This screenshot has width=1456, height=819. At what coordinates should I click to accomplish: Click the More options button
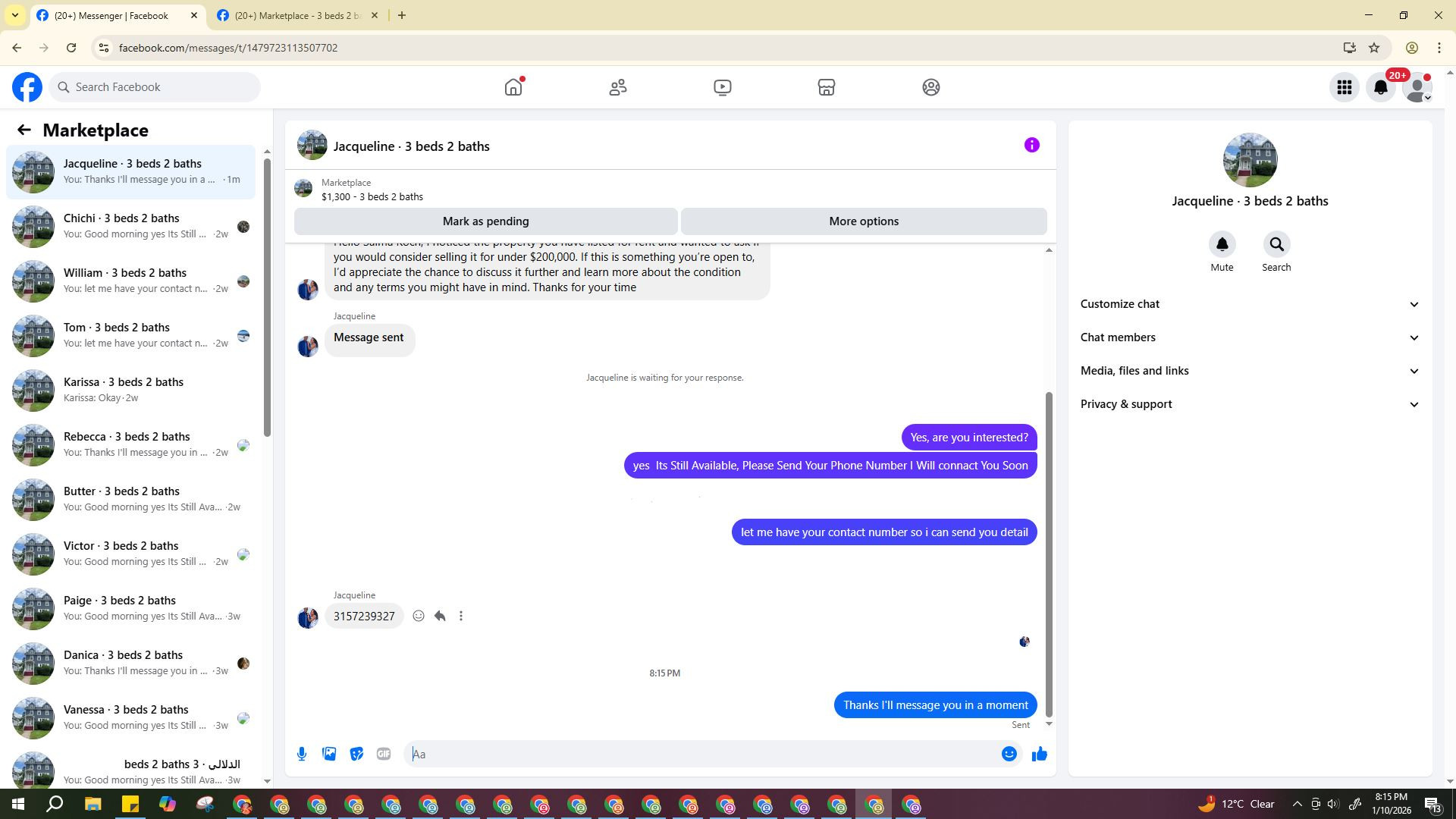point(864,221)
